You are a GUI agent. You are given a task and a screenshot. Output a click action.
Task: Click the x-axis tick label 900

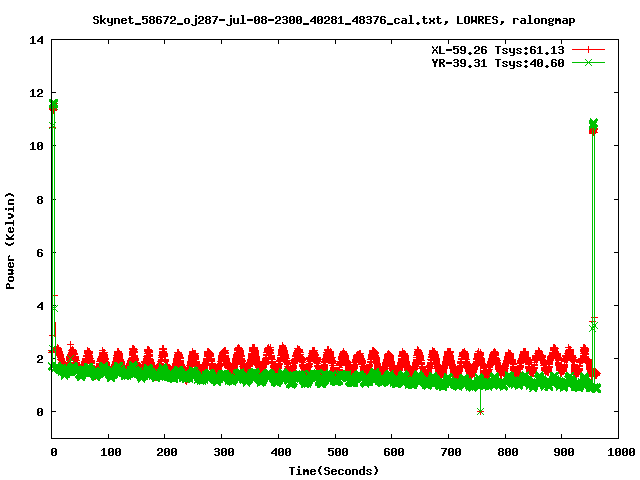pyautogui.click(x=564, y=452)
